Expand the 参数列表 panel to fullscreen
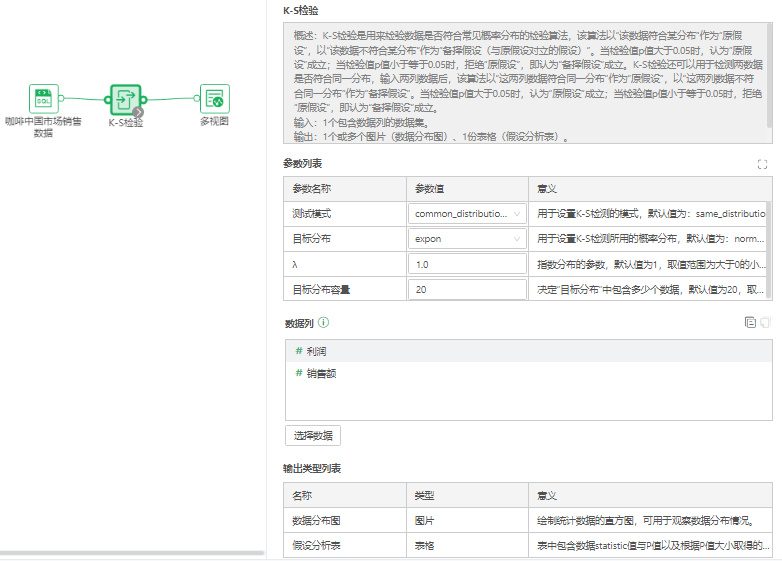The height and width of the screenshot is (561, 782). coord(763,164)
